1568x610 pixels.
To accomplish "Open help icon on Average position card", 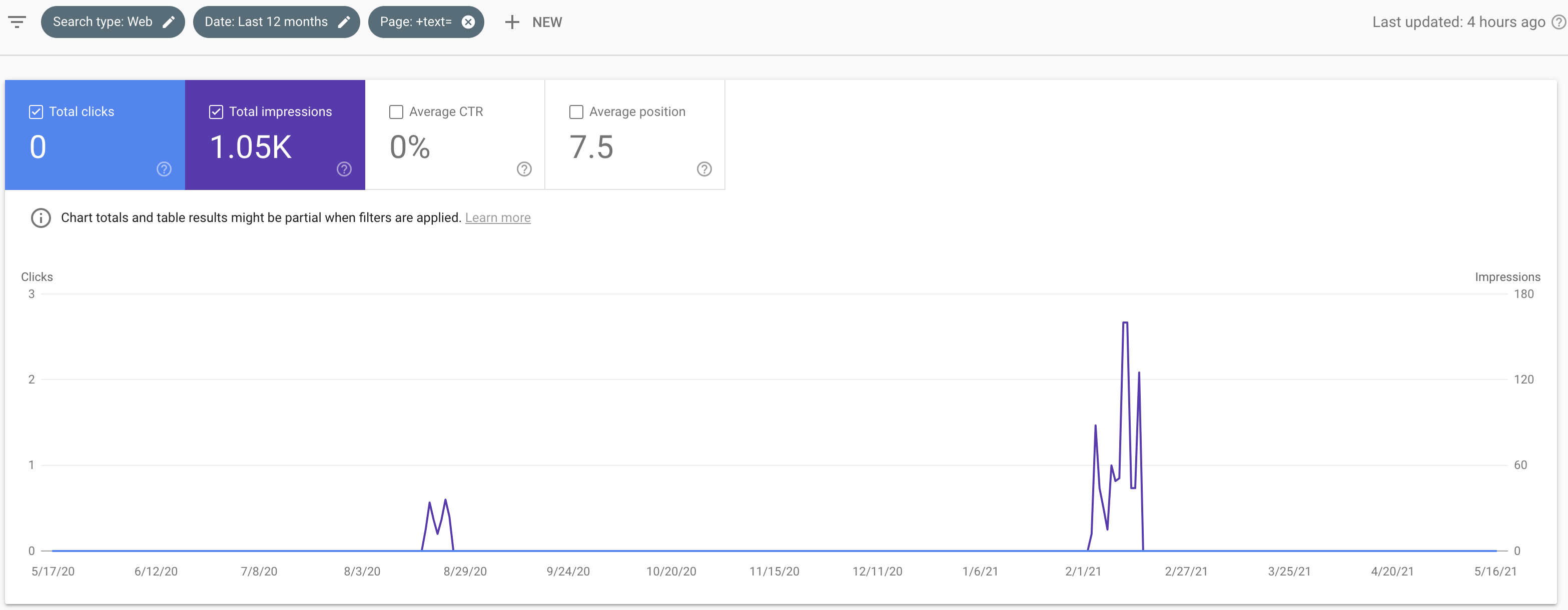I will click(704, 169).
